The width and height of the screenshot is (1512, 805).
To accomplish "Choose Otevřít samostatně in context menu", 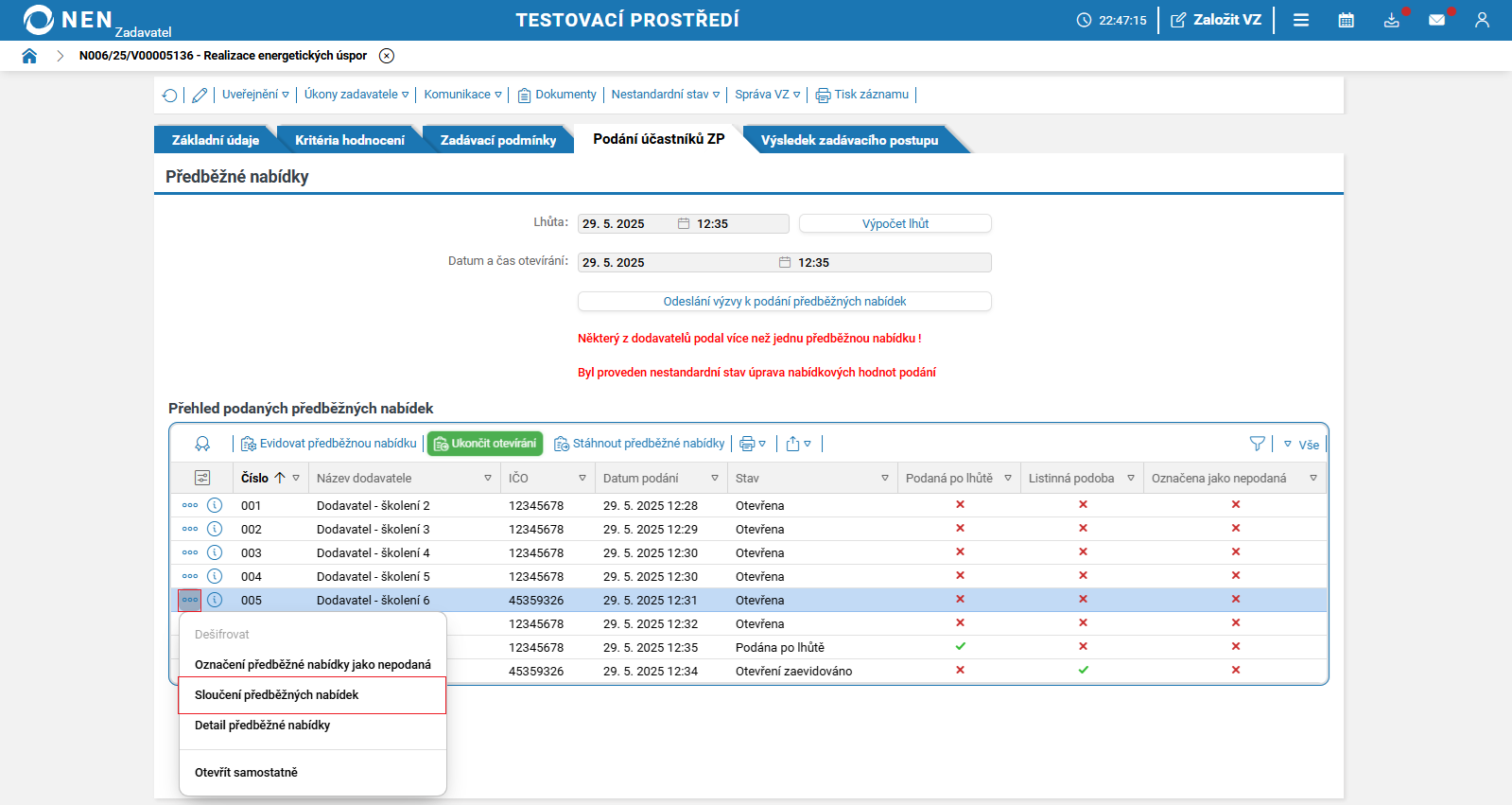I will 312,773.
